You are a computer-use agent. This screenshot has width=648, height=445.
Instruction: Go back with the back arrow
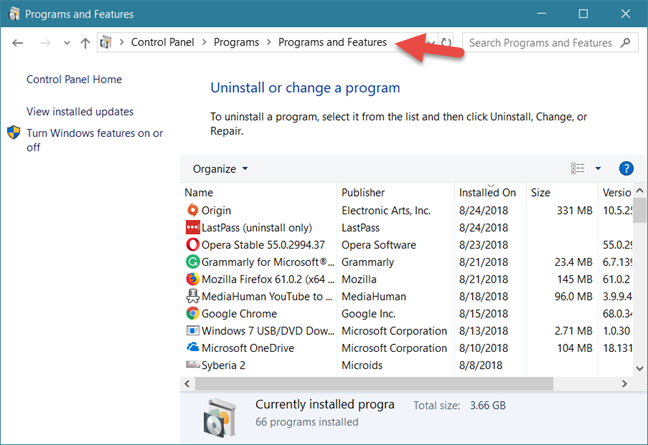18,43
